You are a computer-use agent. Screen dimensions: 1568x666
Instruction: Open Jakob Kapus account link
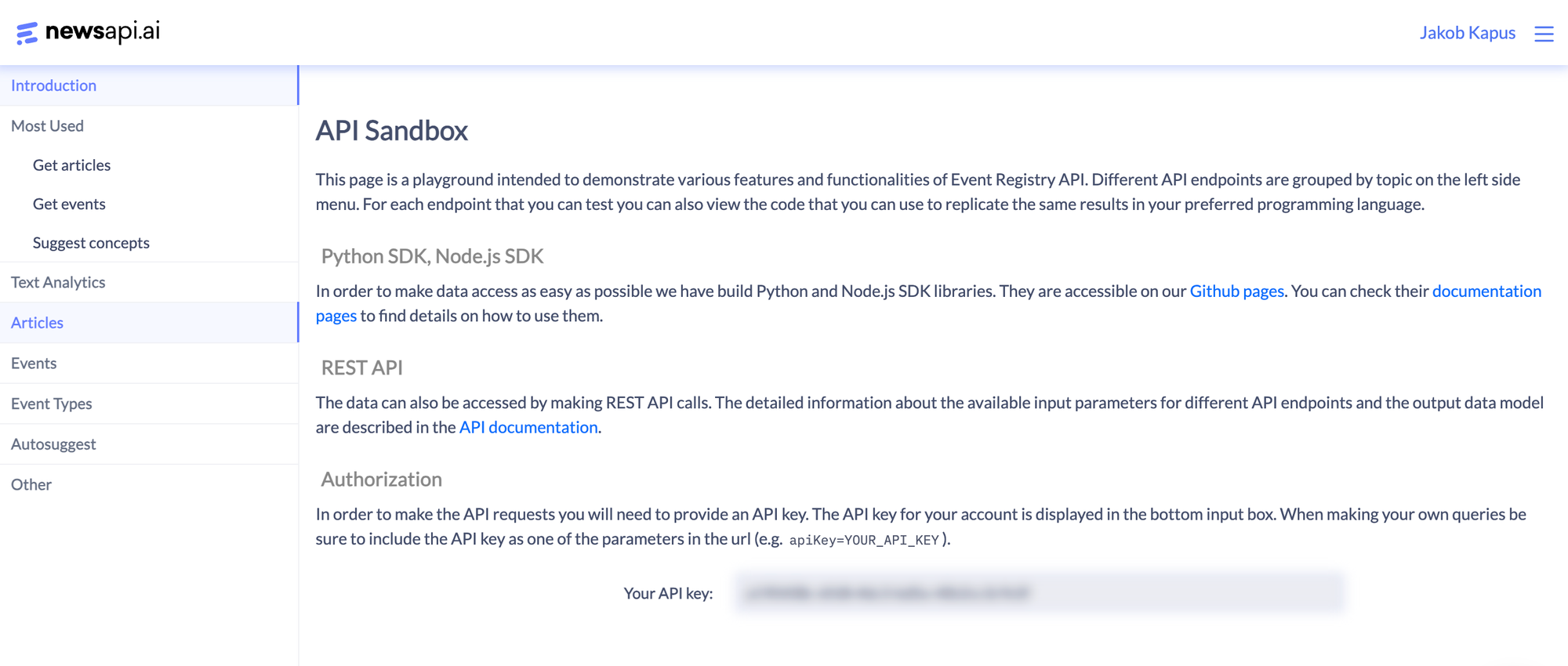coord(1467,33)
